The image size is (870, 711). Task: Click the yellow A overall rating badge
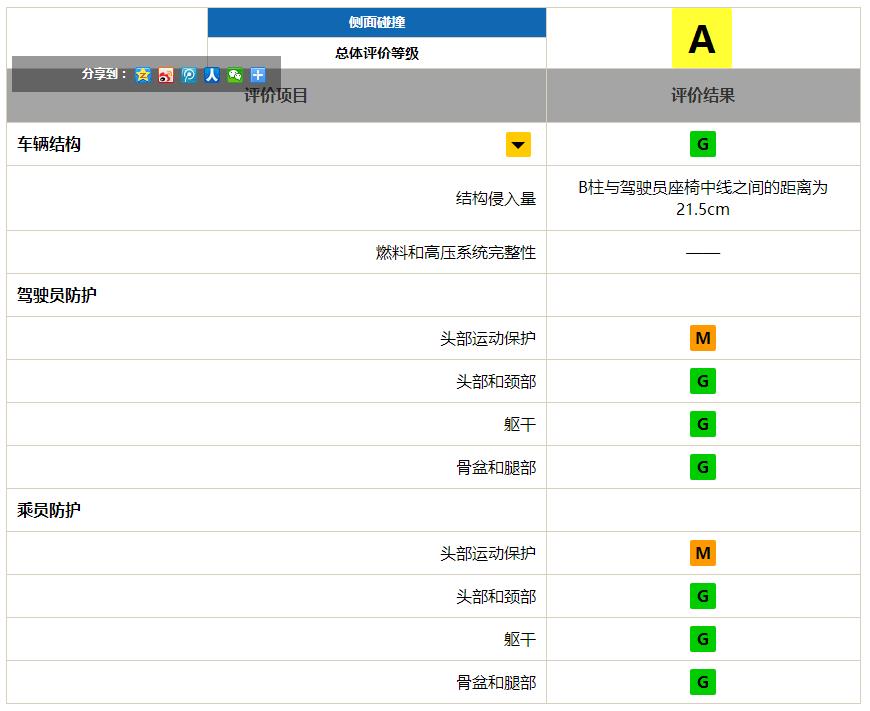point(702,38)
